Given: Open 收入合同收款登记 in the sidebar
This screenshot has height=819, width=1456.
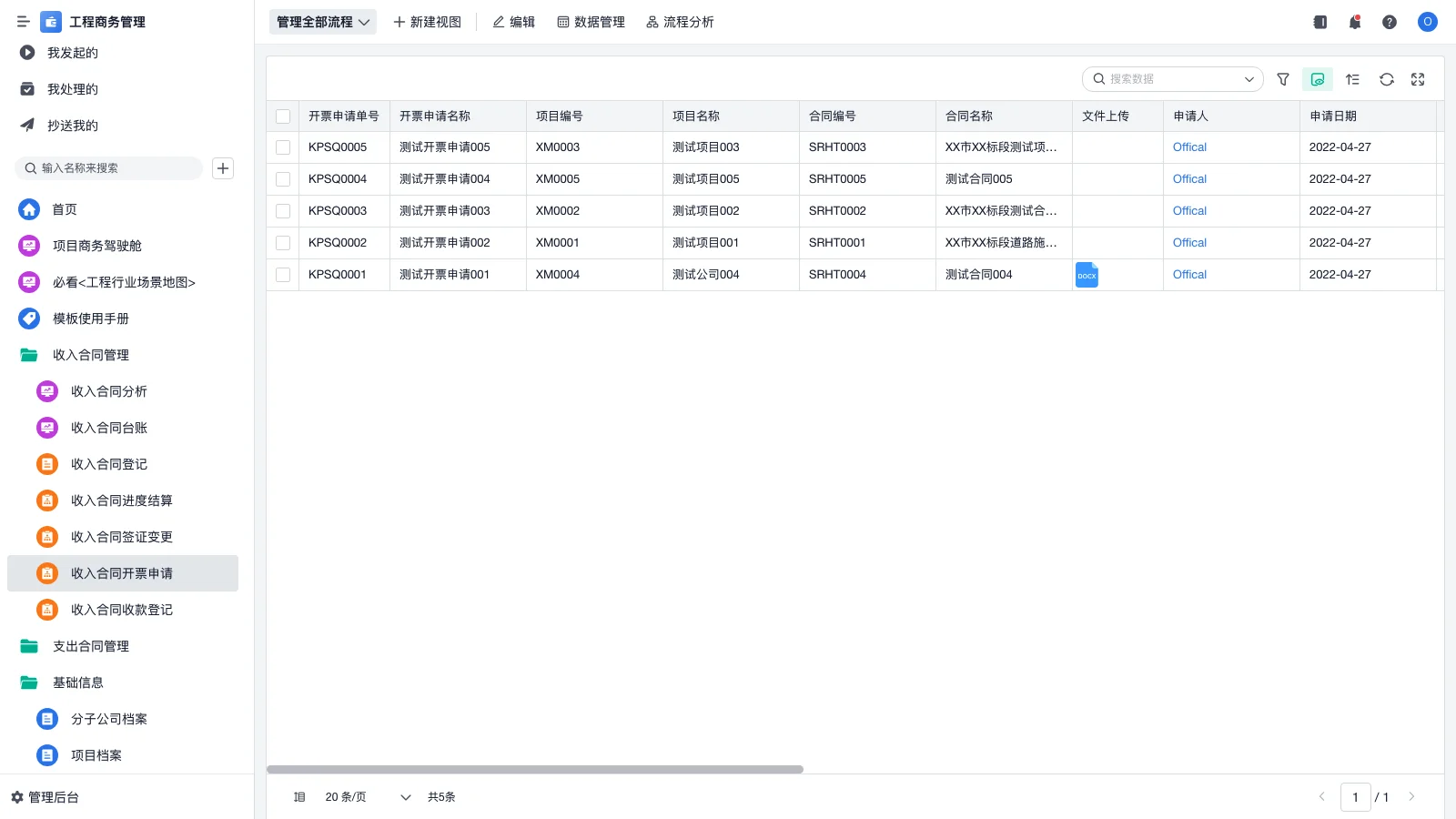Looking at the screenshot, I should point(122,610).
